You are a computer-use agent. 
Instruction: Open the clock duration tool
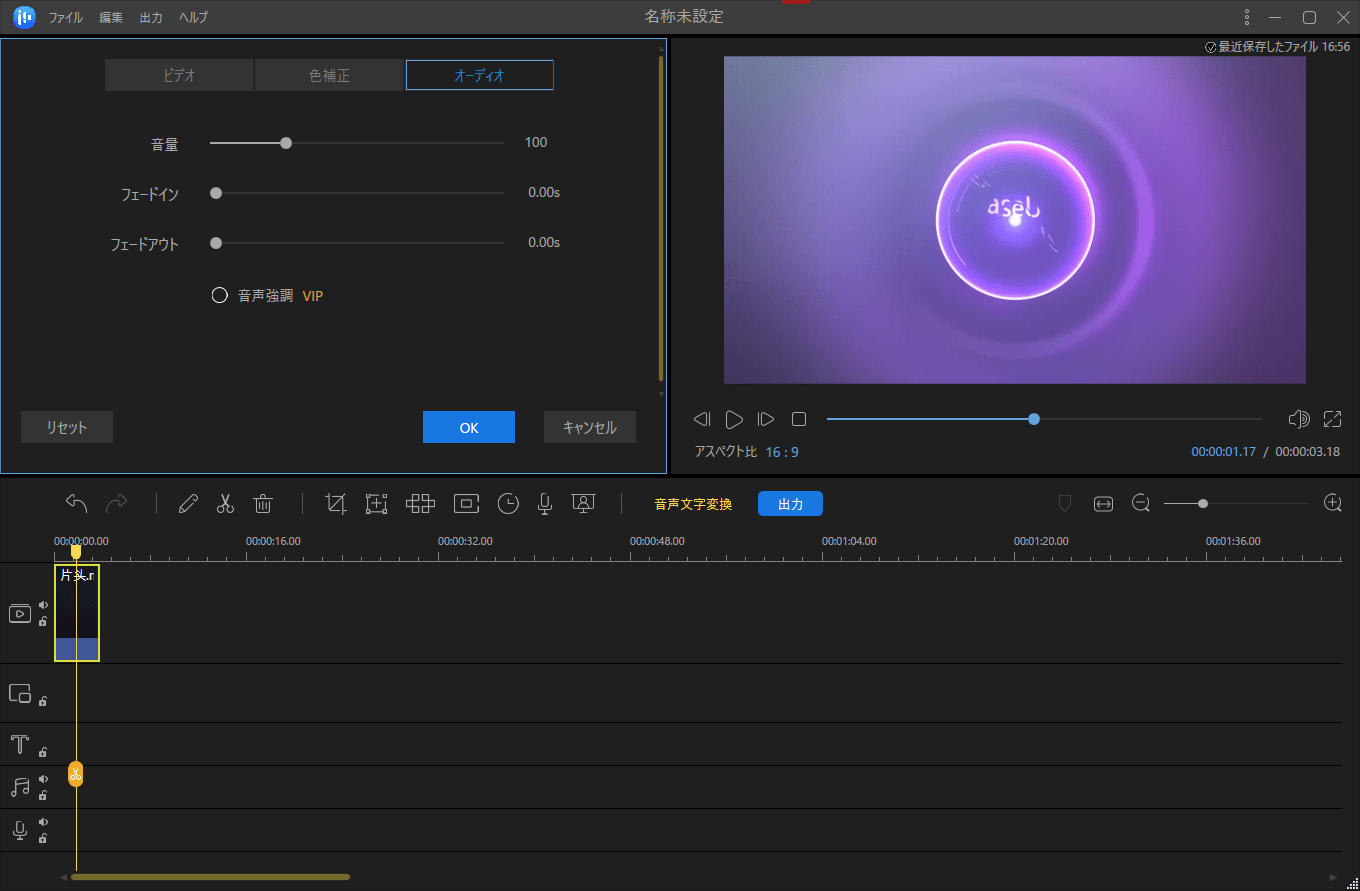tap(508, 504)
